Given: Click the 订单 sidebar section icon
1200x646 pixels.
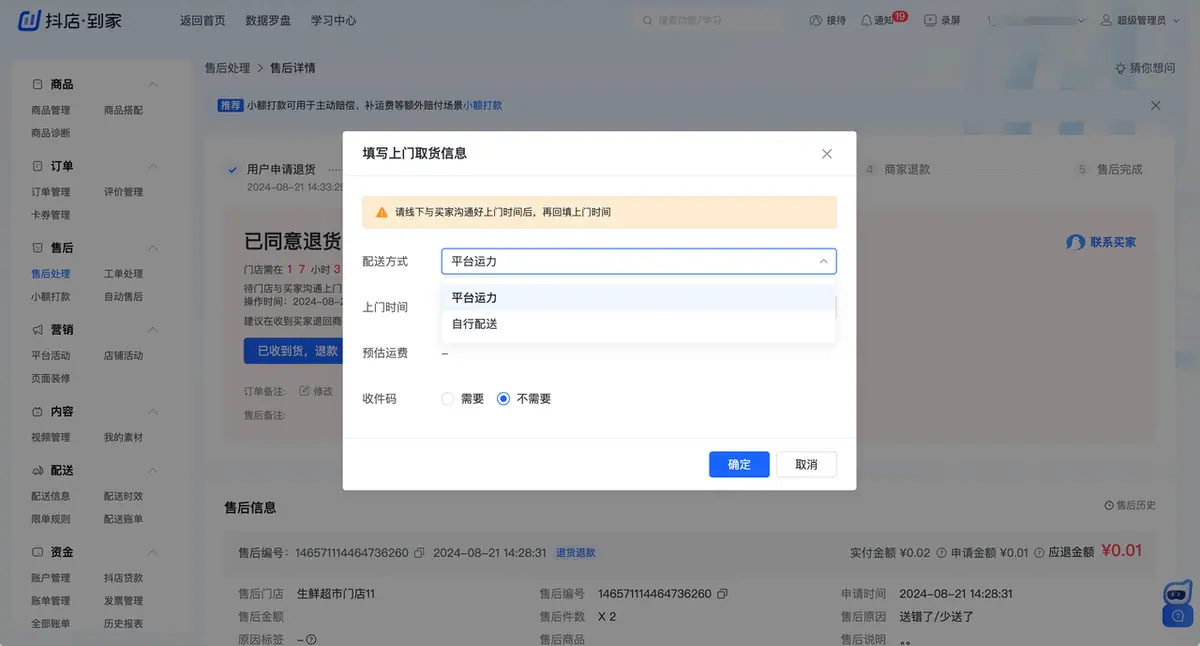Looking at the screenshot, I should point(37,166).
